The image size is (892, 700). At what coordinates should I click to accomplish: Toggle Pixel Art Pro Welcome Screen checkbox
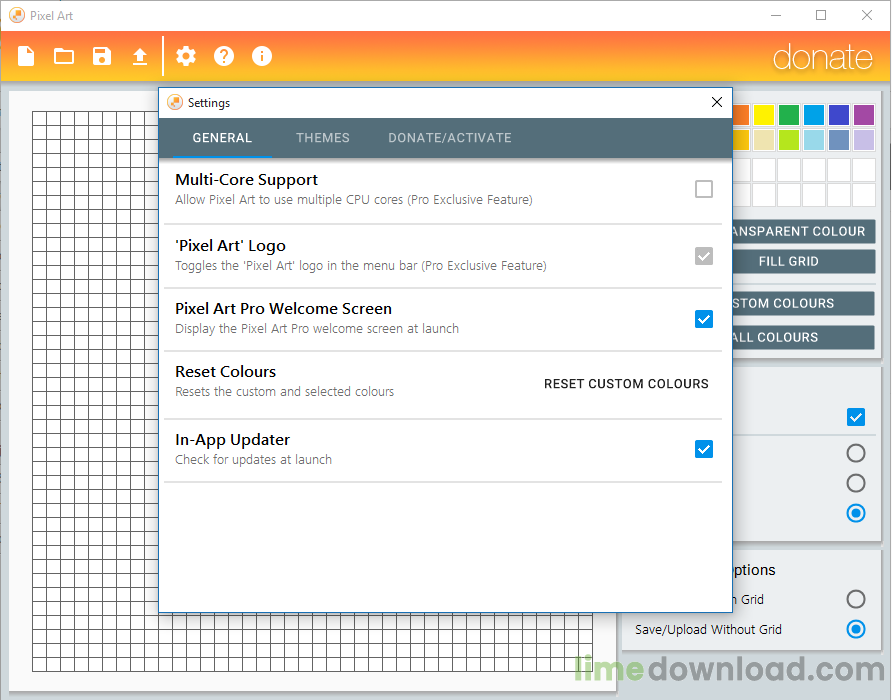pos(704,319)
